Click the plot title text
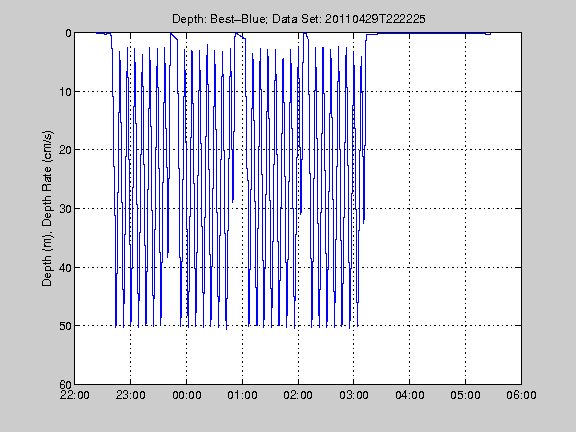 tap(299, 19)
